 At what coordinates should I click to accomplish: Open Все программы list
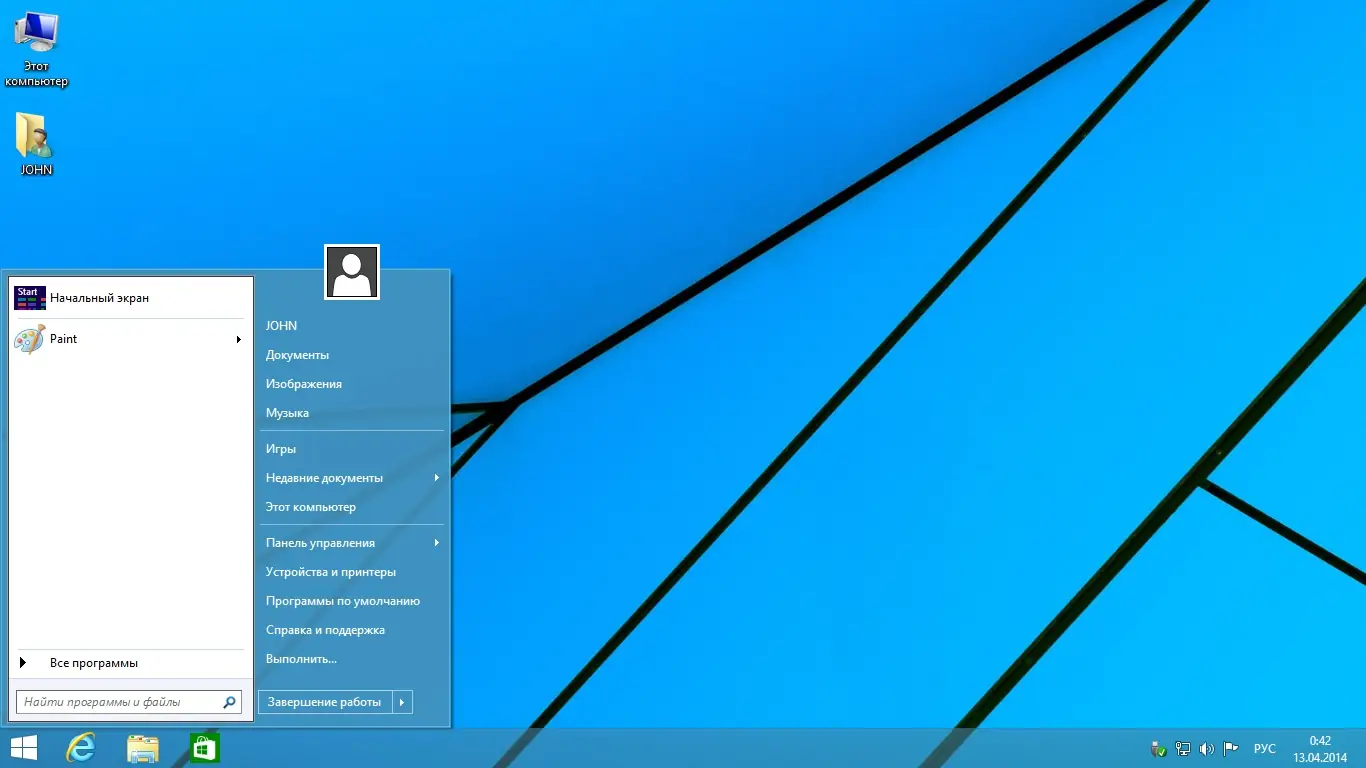[x=93, y=663]
